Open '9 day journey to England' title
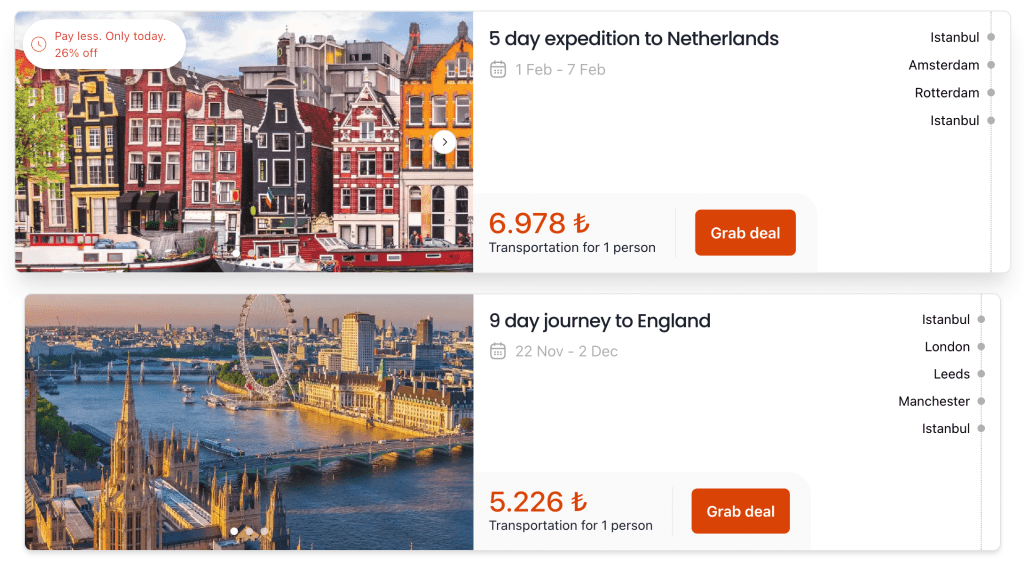 point(600,321)
